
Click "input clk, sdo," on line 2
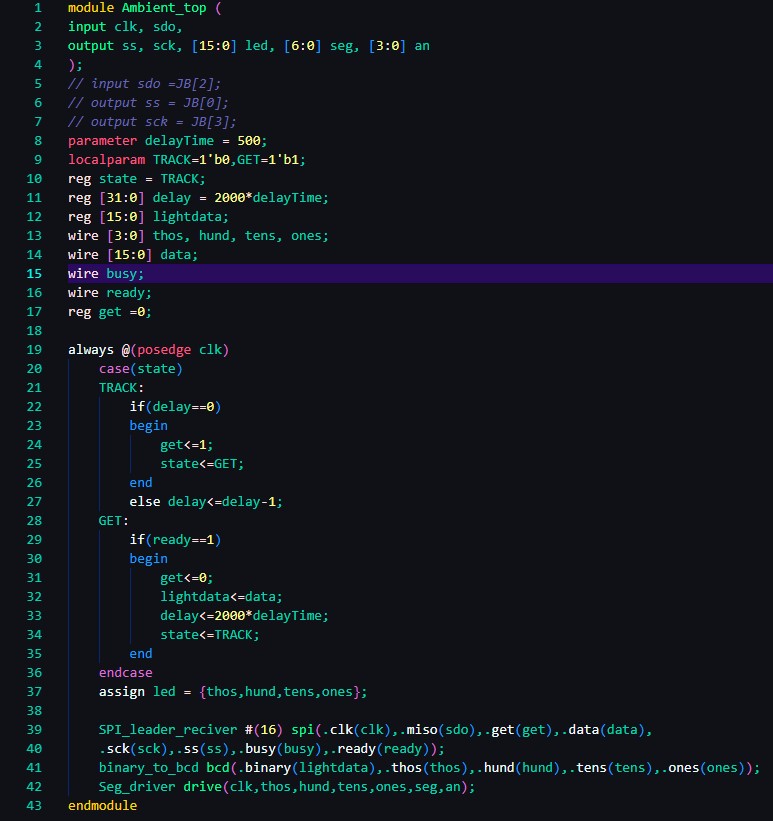point(125,27)
